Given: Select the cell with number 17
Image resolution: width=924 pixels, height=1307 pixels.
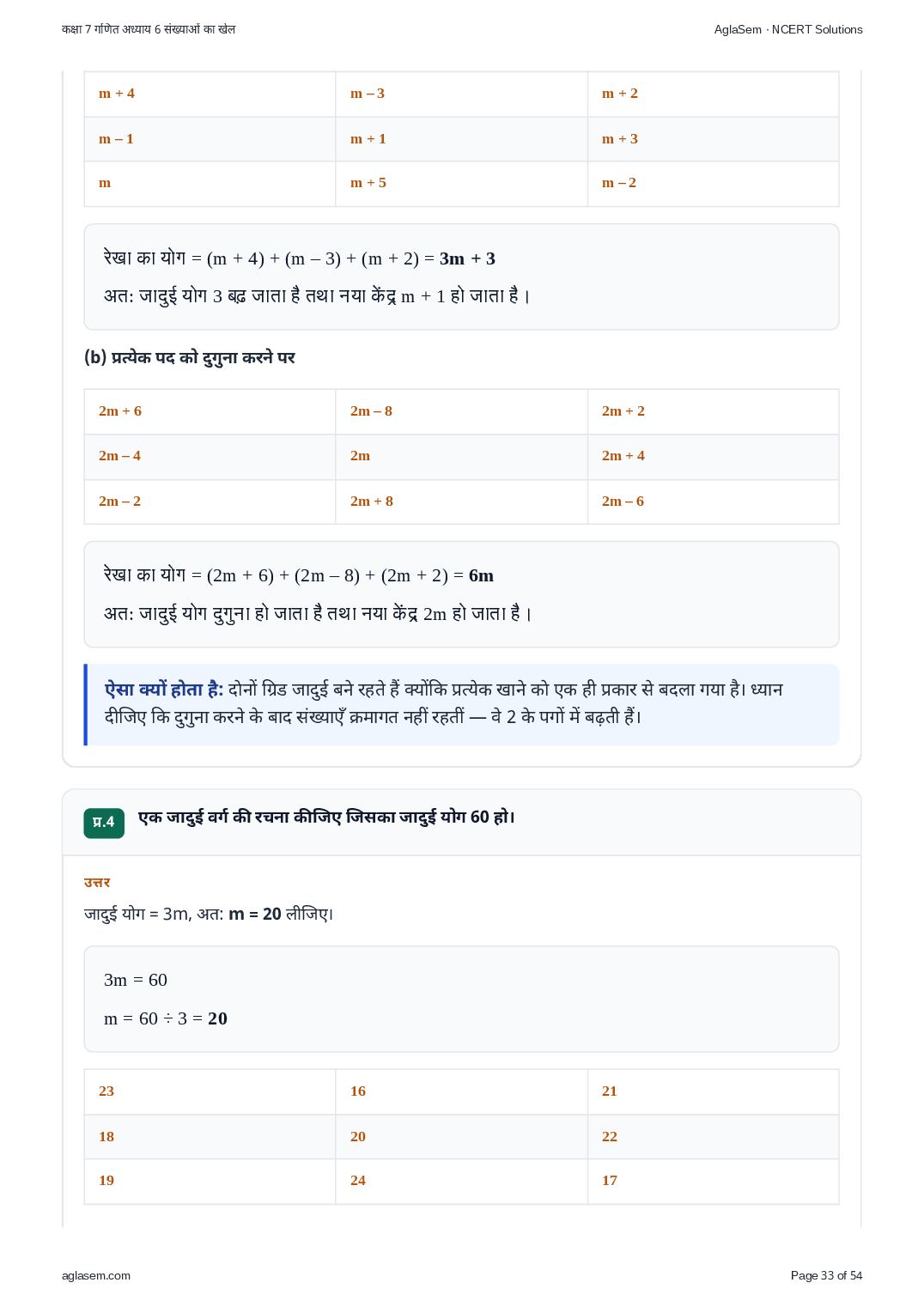Looking at the screenshot, I should click(x=713, y=1181).
